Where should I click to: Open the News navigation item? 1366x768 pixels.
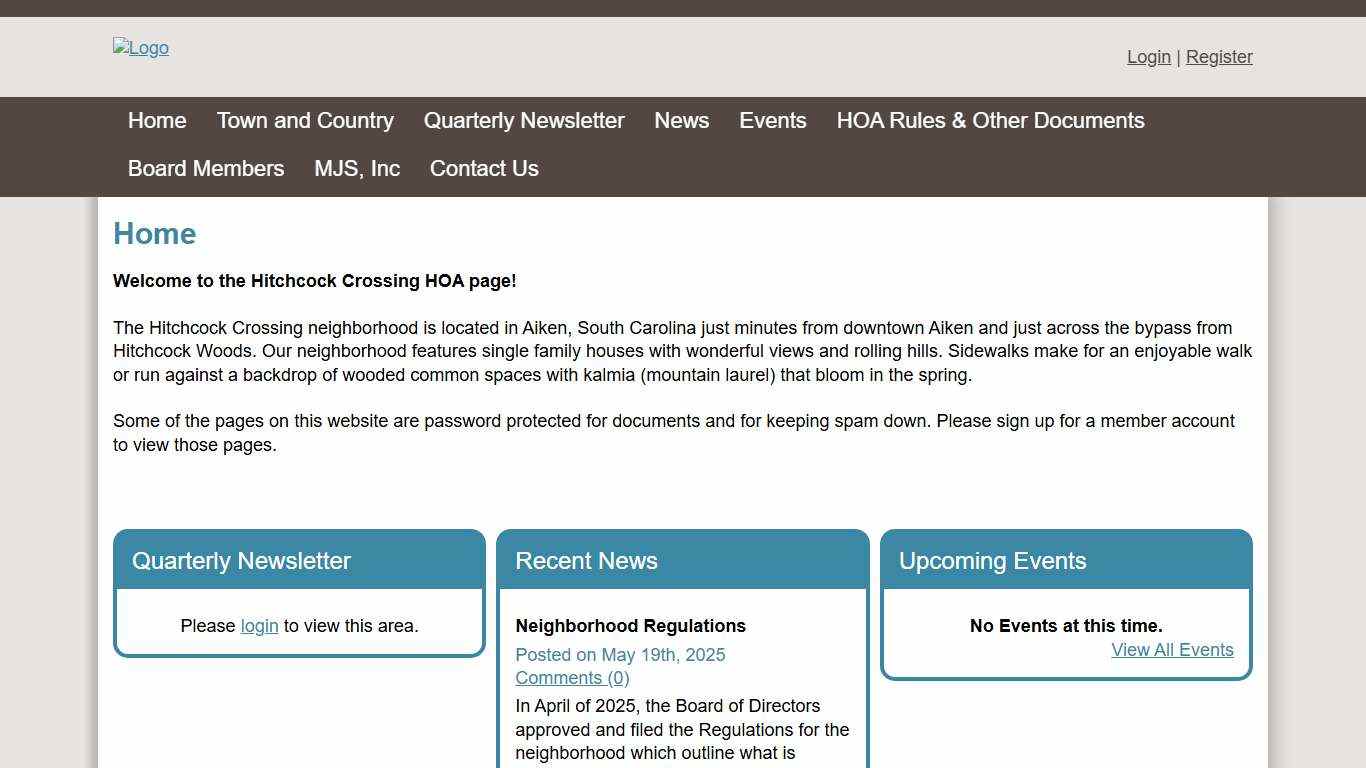click(682, 121)
